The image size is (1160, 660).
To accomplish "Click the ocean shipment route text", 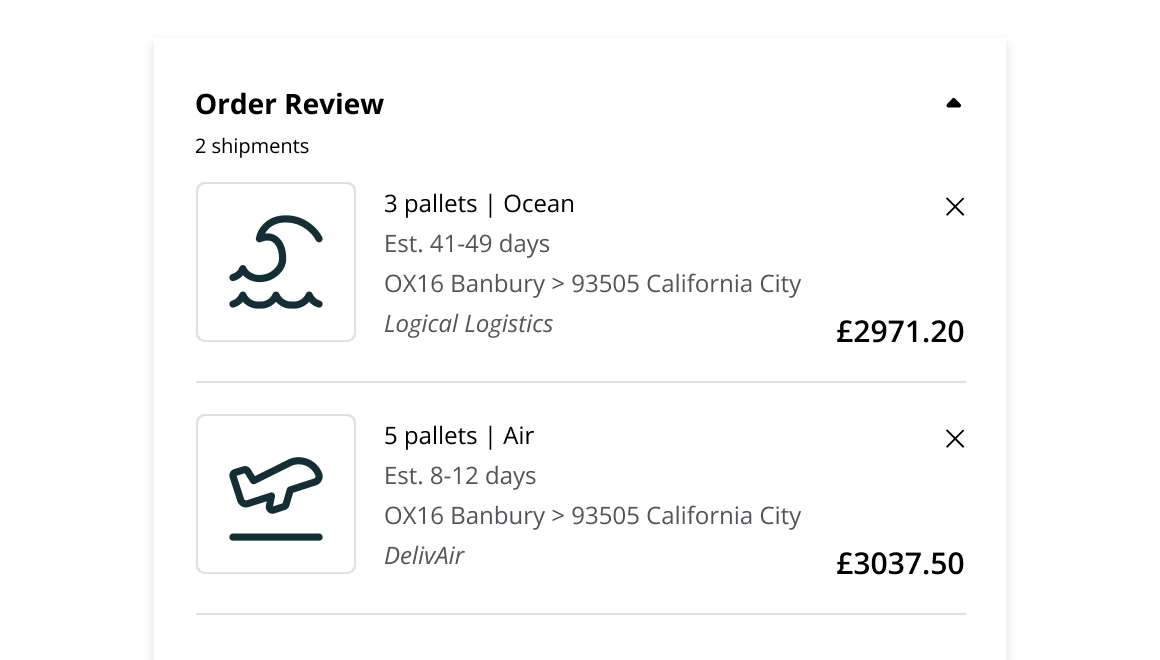I will (593, 284).
